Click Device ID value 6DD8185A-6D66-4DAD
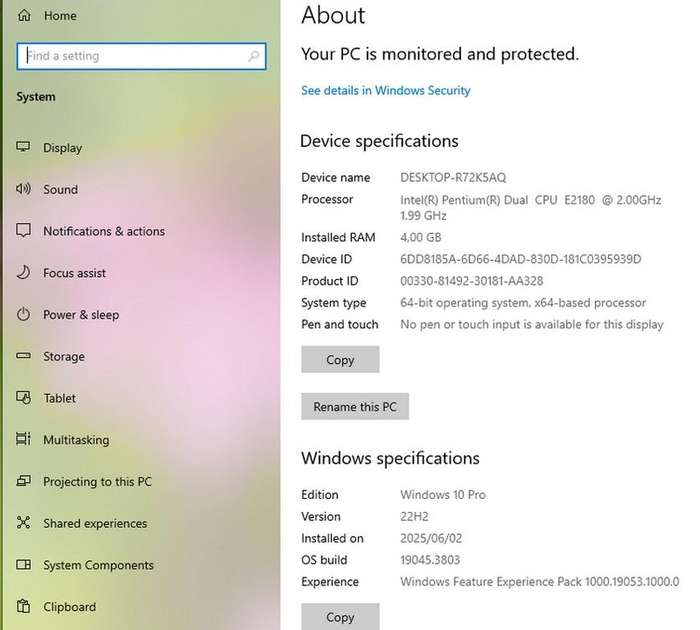Screen dimensions: 700x630 pos(521,259)
